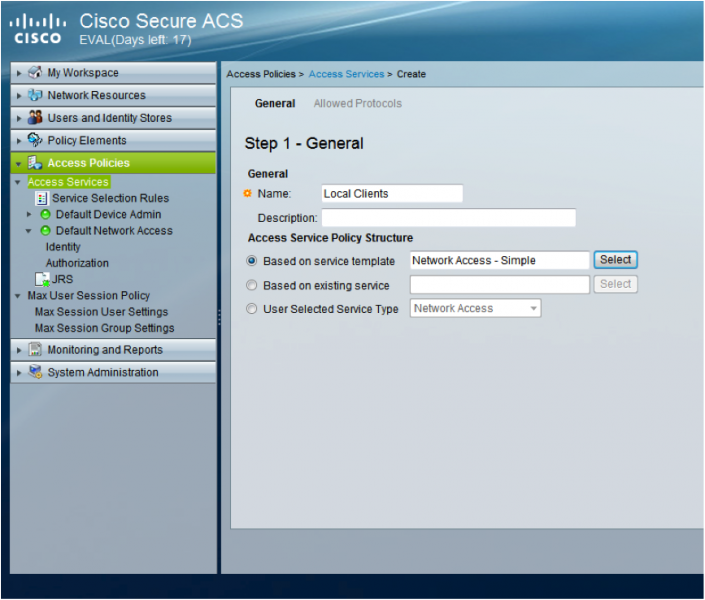Click the Monitoring and Reports icon

click(x=35, y=349)
